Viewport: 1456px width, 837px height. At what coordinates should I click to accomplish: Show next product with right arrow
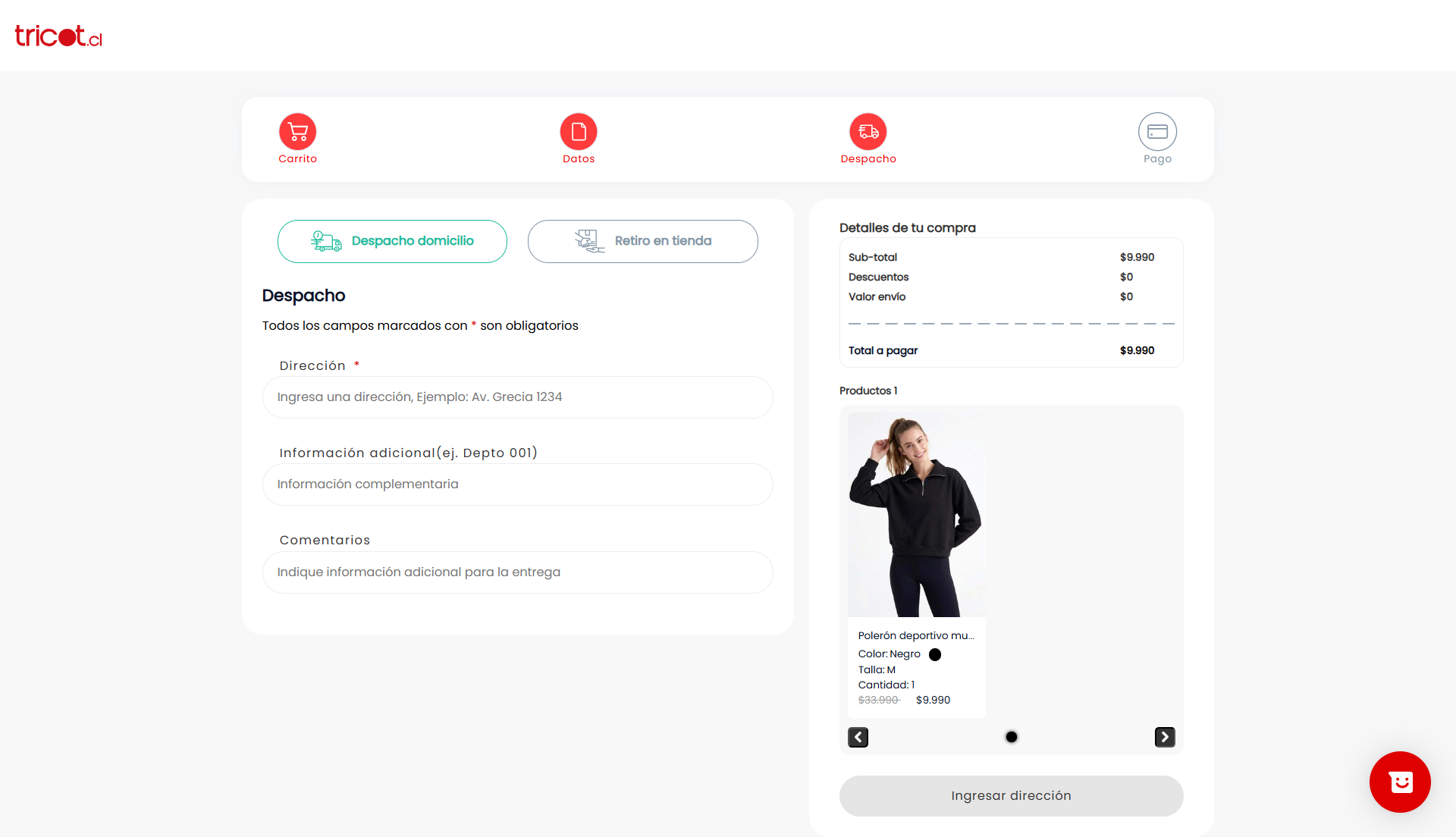[1165, 737]
